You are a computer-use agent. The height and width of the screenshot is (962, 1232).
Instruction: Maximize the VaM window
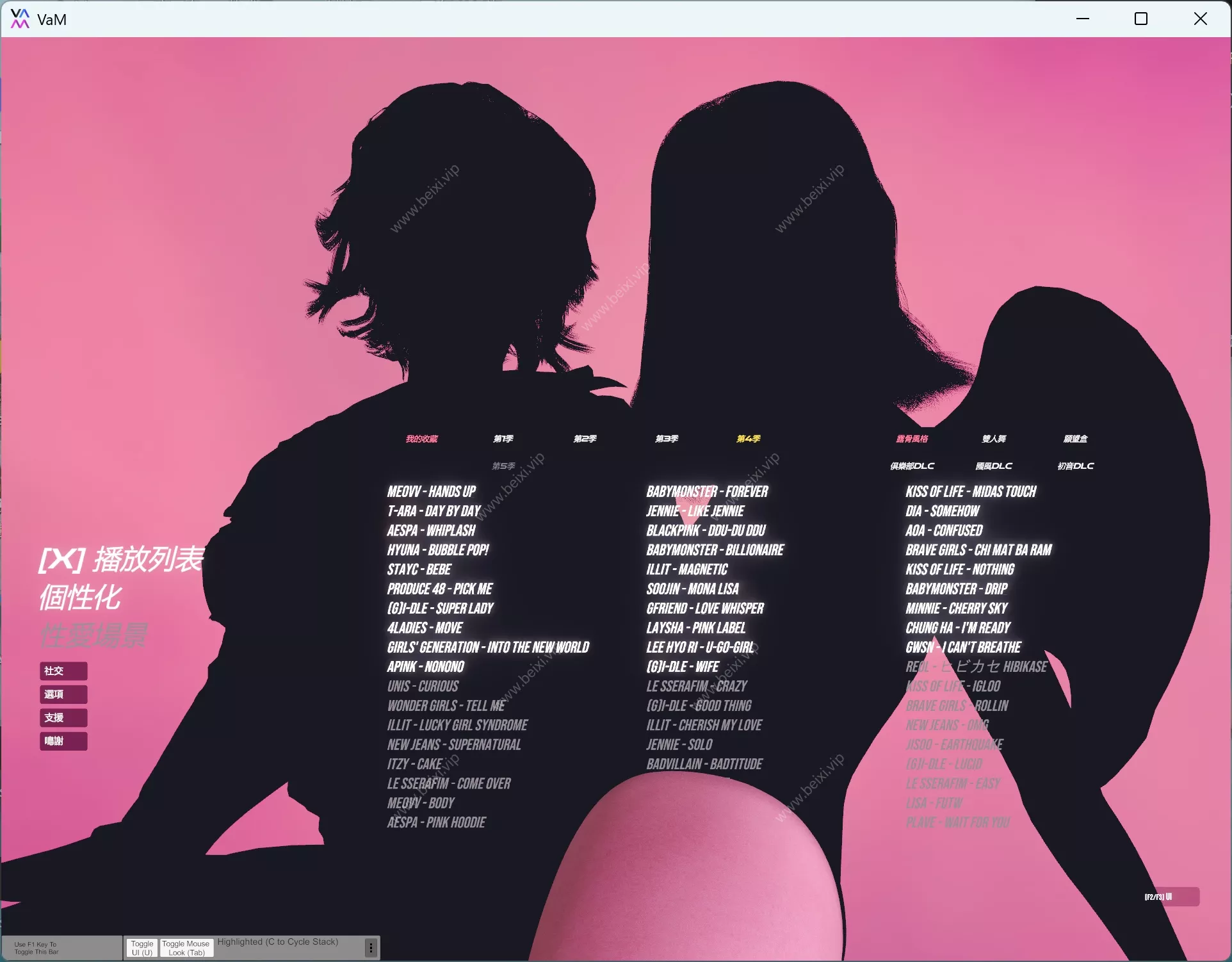point(1140,19)
